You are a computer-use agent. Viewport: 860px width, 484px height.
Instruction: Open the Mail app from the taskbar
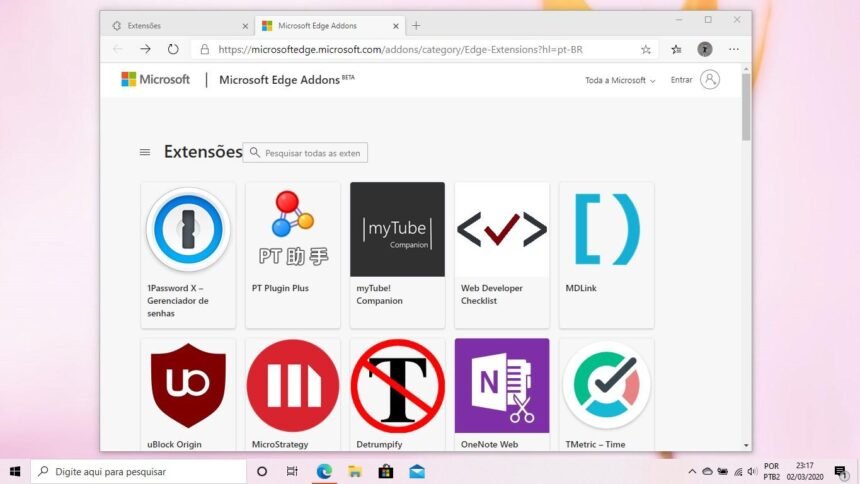coord(417,471)
